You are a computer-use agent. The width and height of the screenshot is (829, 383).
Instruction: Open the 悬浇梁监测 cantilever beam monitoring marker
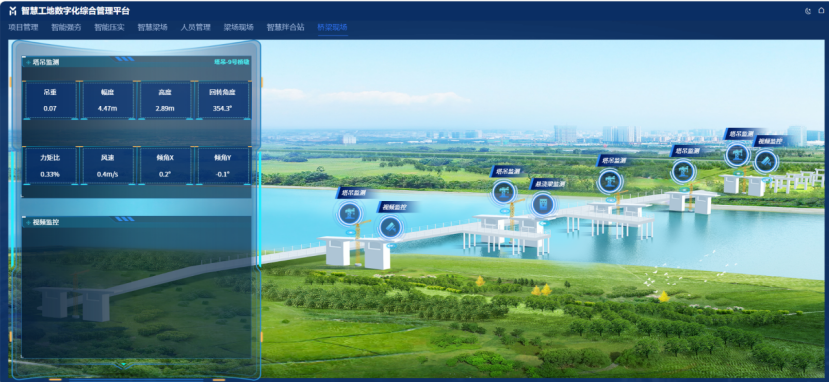[x=542, y=204]
